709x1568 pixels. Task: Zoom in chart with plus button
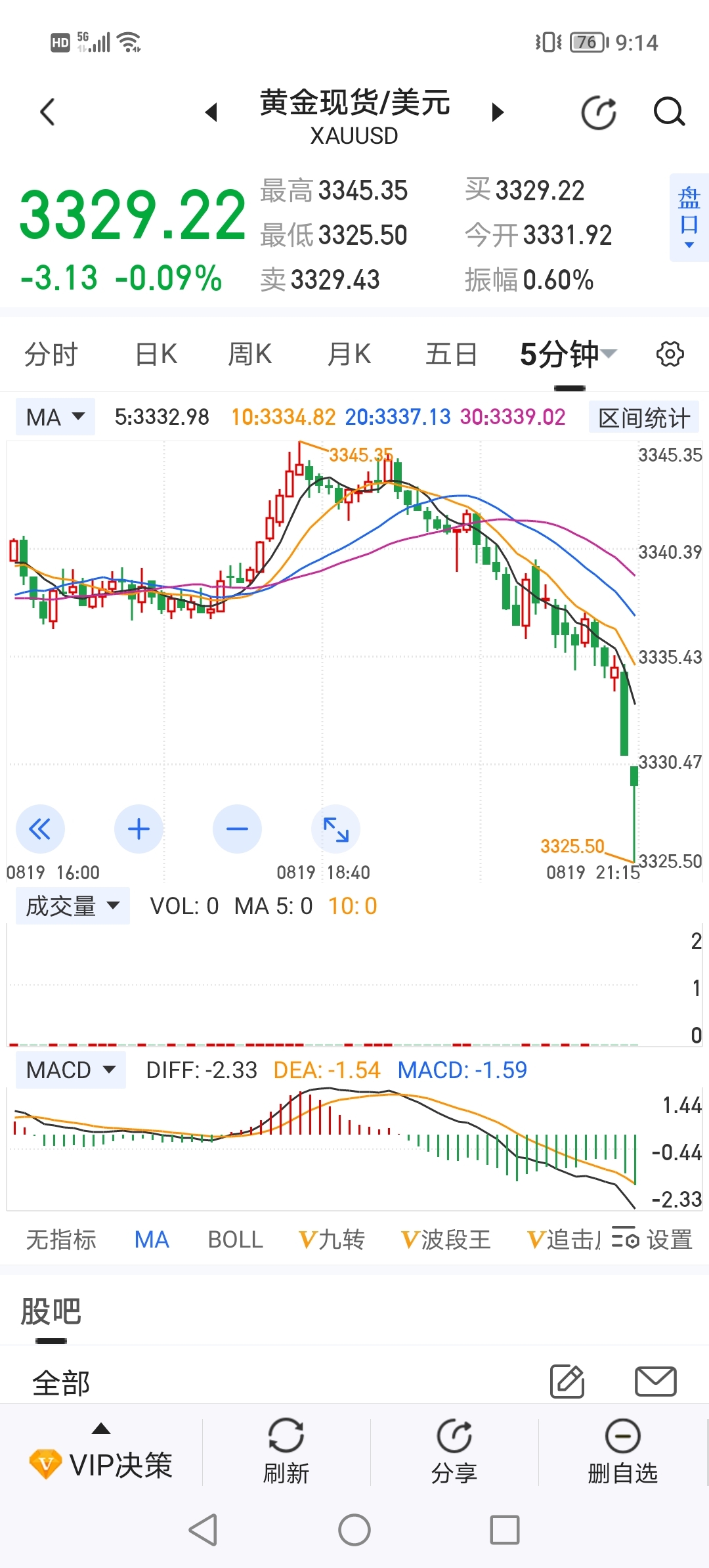139,829
